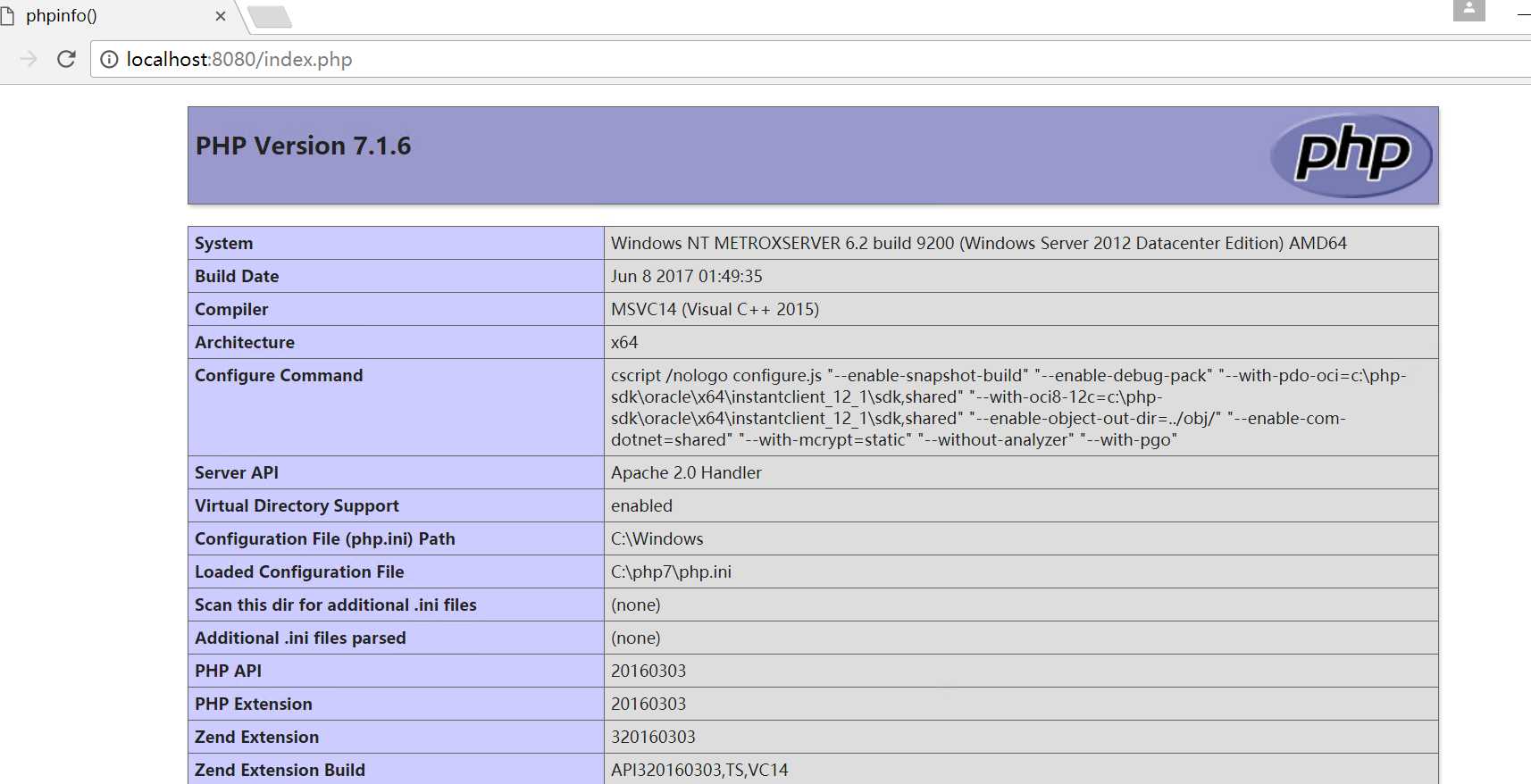Close the phpinfo() tab
The image size is (1531, 784).
(221, 16)
